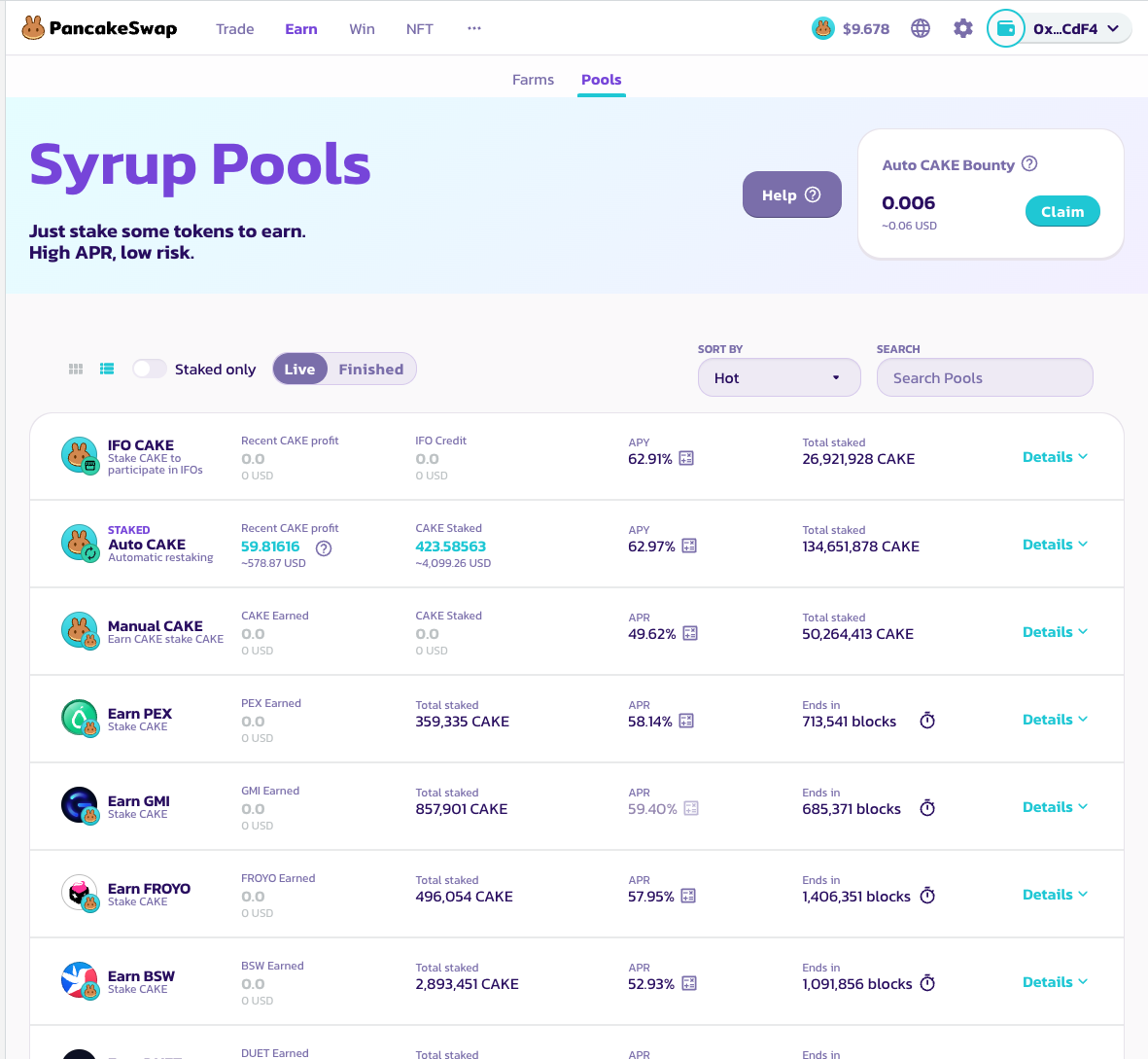The image size is (1148, 1059).
Task: Open the Earn menu
Action: coord(301,28)
